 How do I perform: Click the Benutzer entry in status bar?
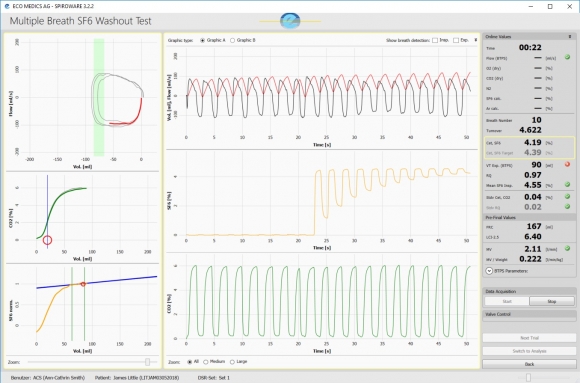(x=48, y=378)
